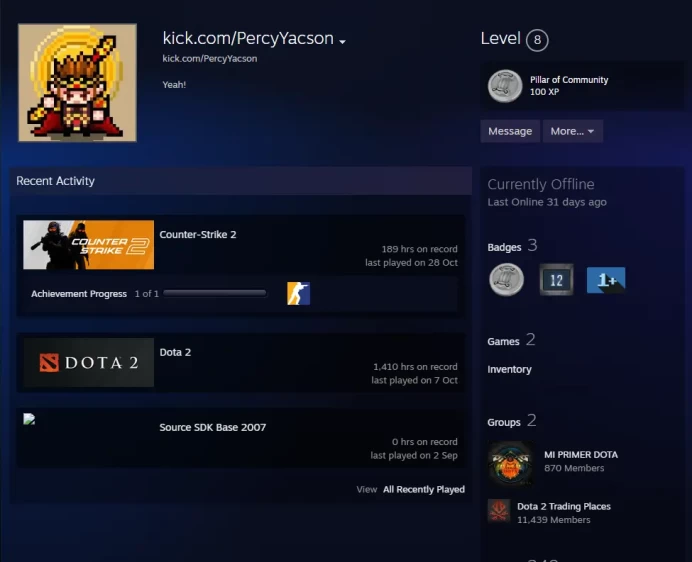Open the Dota 2 game banner

coord(89,362)
